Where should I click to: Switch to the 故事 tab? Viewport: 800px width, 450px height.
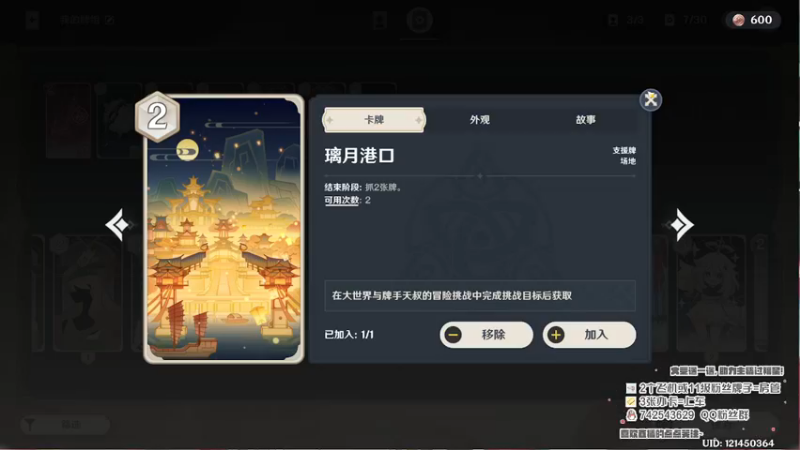585,120
